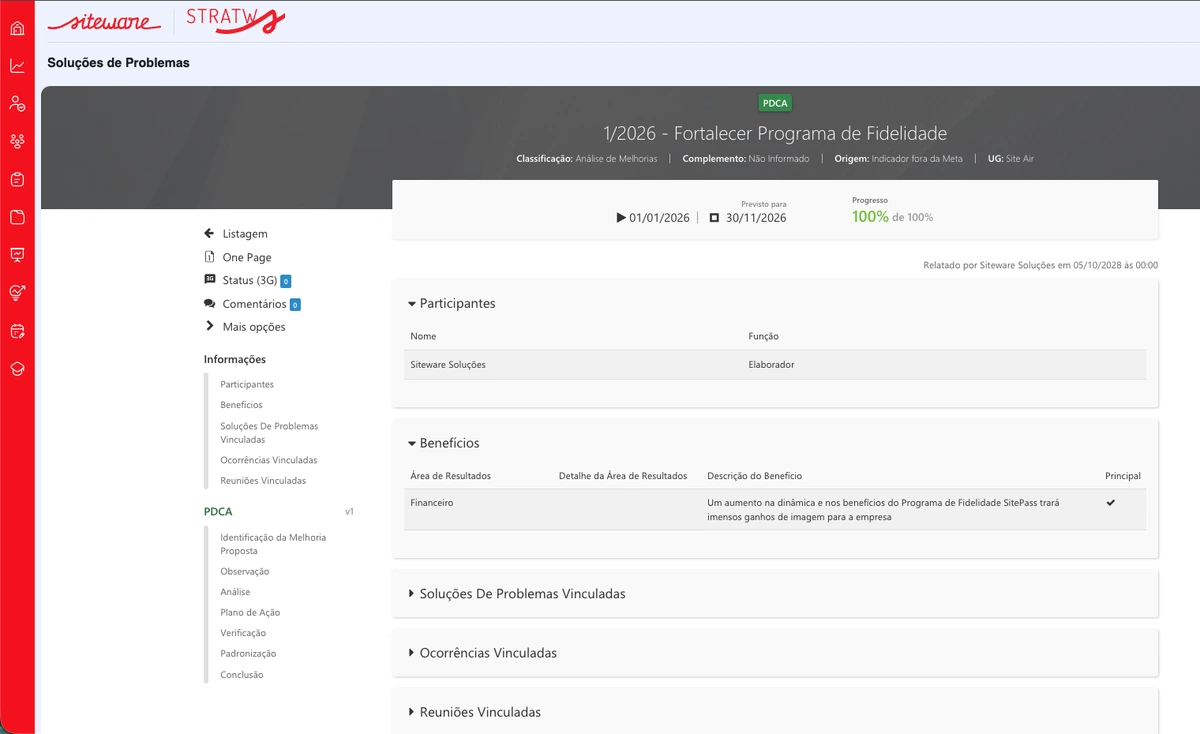Jump to Padronização step in PDCA menu

click(x=248, y=653)
